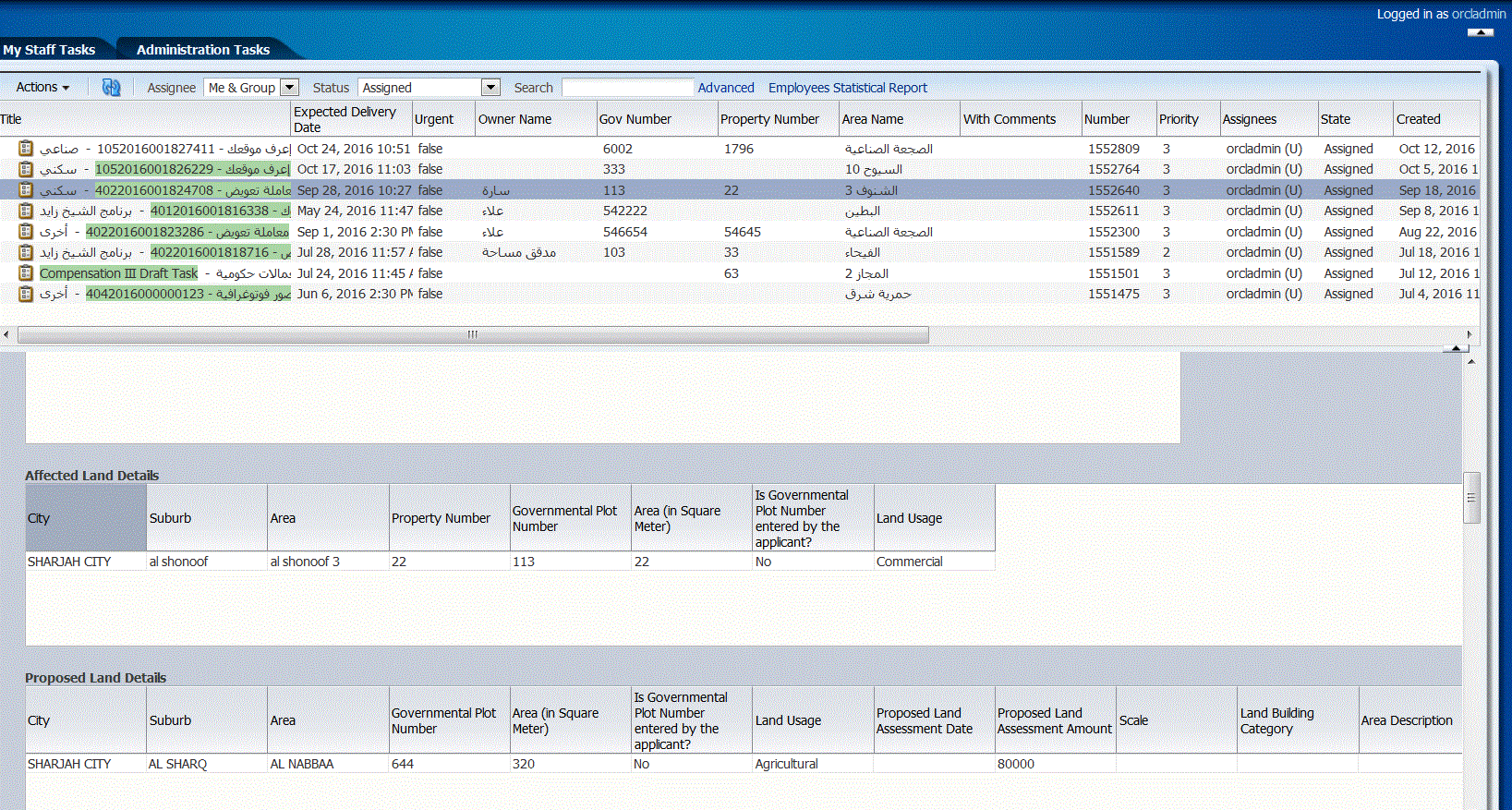Sort by the Priority column header
This screenshot has width=1512, height=810.
coord(1179,119)
